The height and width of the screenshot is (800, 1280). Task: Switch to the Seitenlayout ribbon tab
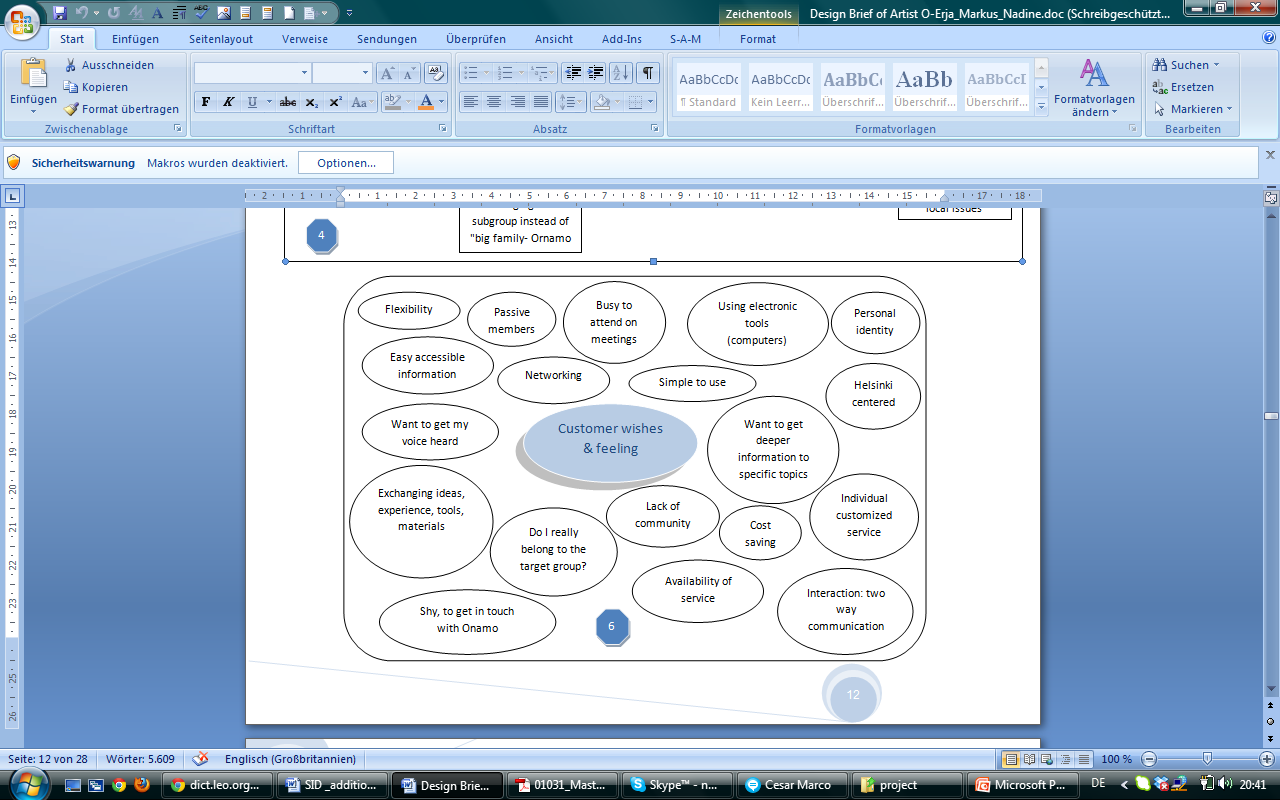coord(220,39)
